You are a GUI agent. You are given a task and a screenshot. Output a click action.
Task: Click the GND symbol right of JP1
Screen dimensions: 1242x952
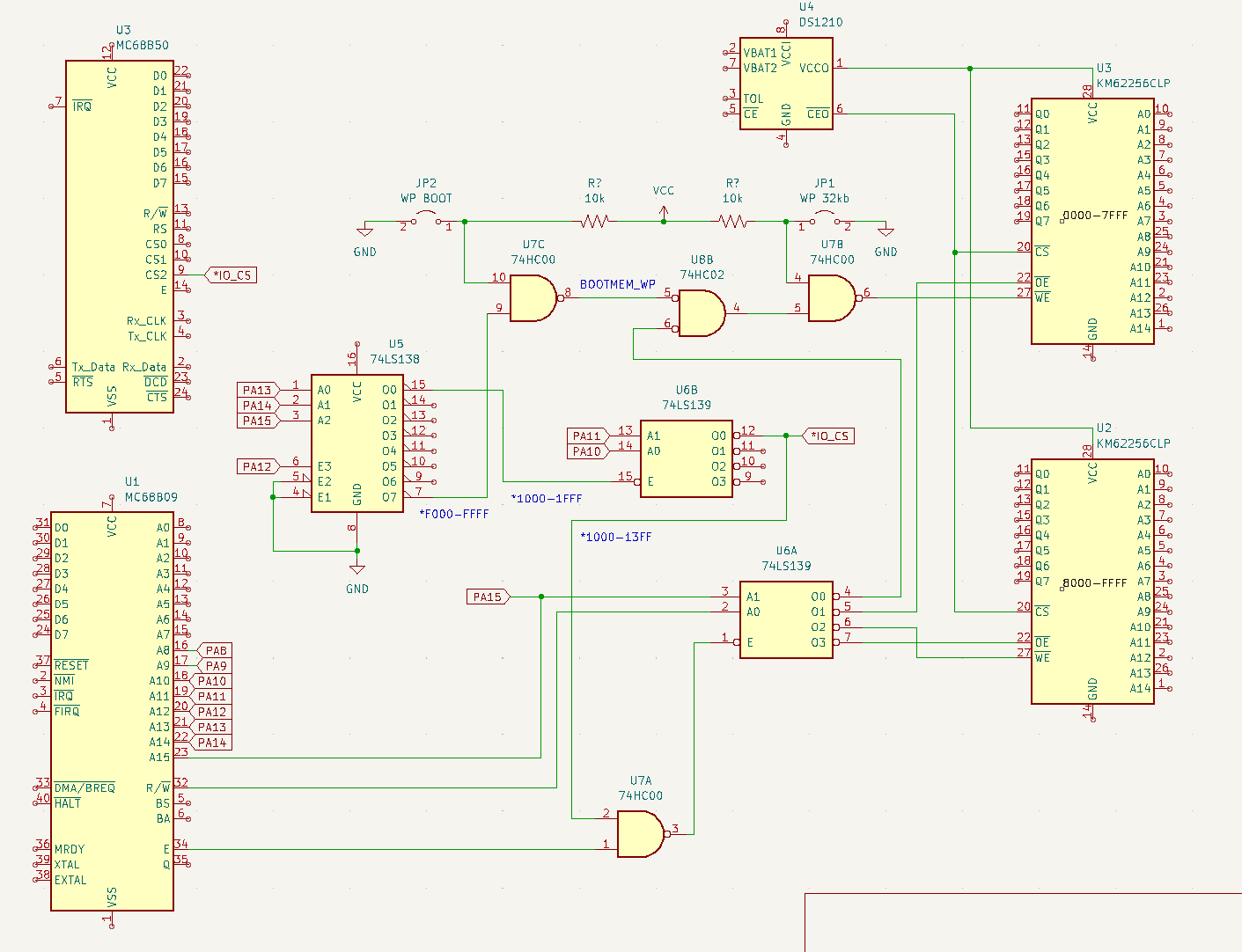click(886, 231)
